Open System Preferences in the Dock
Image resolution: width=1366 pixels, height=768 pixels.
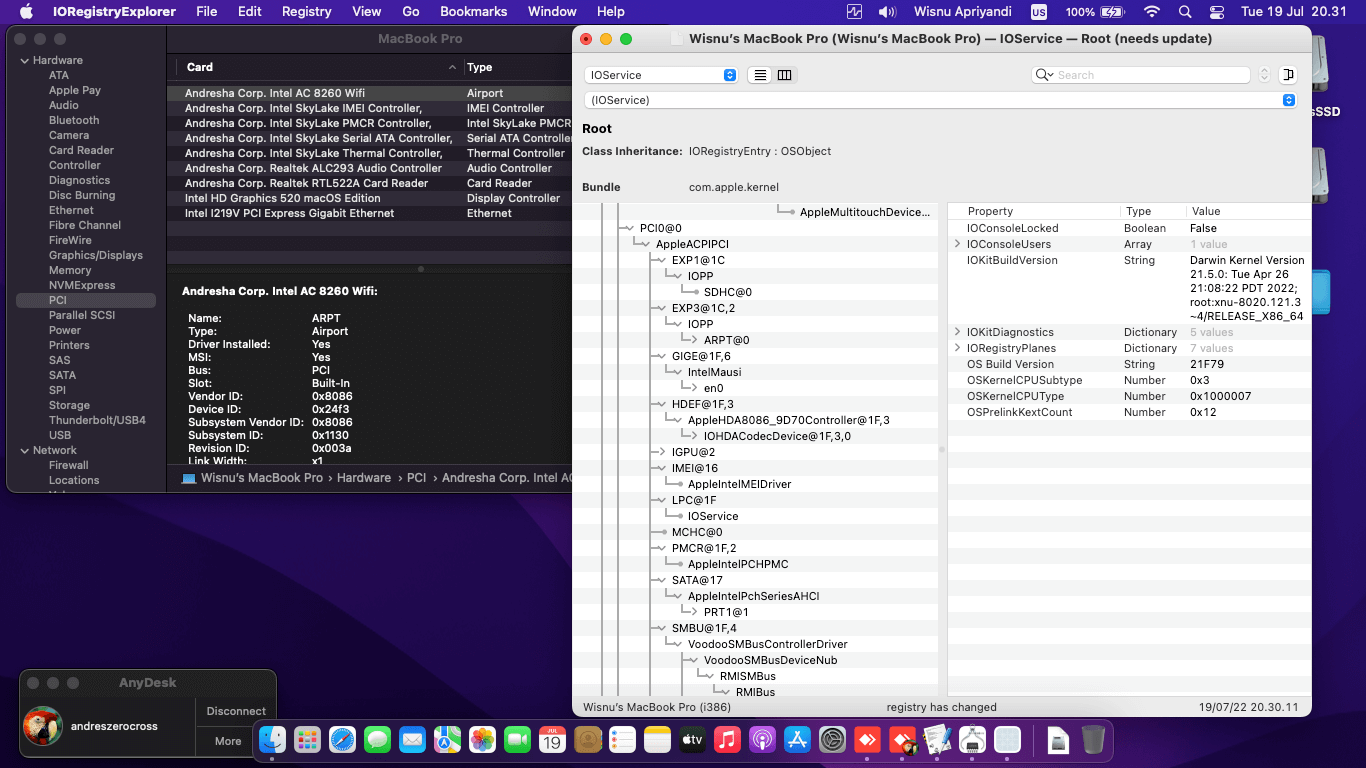[x=832, y=740]
